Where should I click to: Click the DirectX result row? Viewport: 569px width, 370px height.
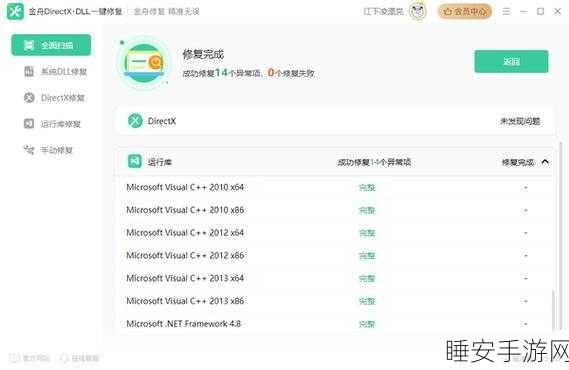(x=335, y=121)
